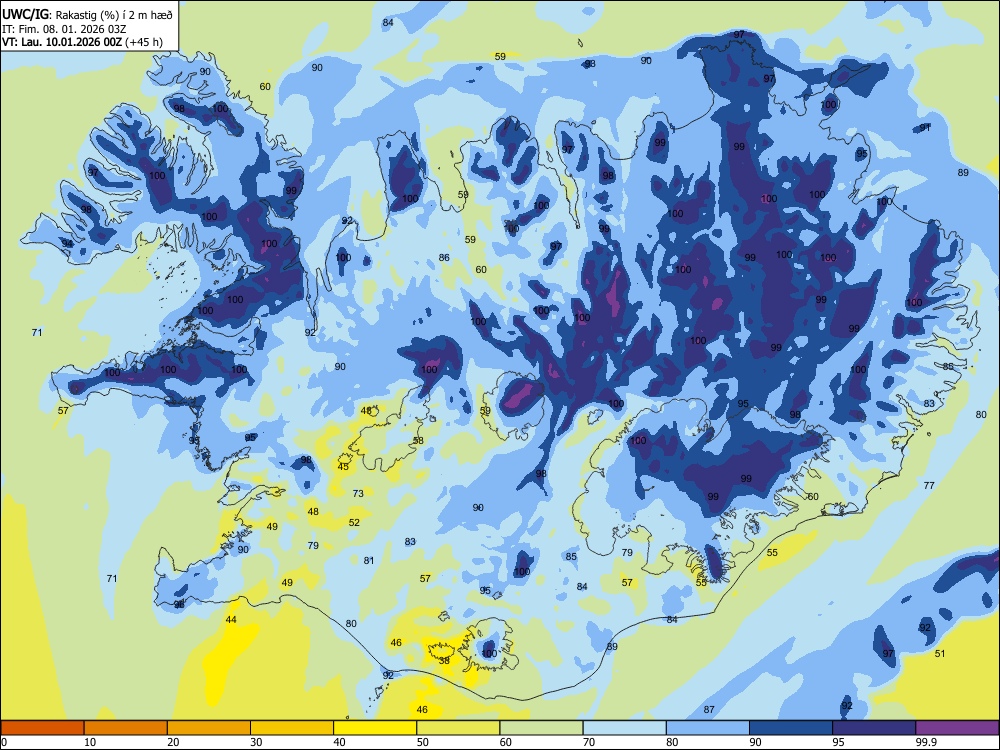Click the map value '81'
This screenshot has height=750, width=1000.
point(369,560)
